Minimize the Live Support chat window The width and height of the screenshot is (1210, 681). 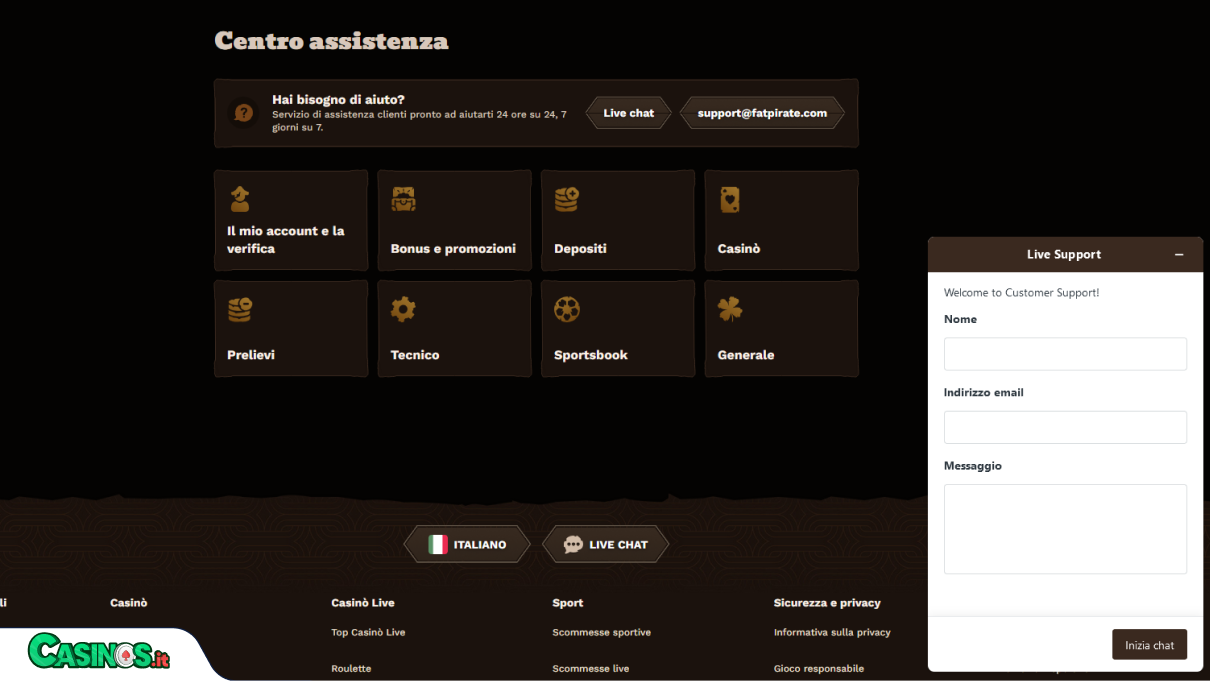click(1179, 255)
